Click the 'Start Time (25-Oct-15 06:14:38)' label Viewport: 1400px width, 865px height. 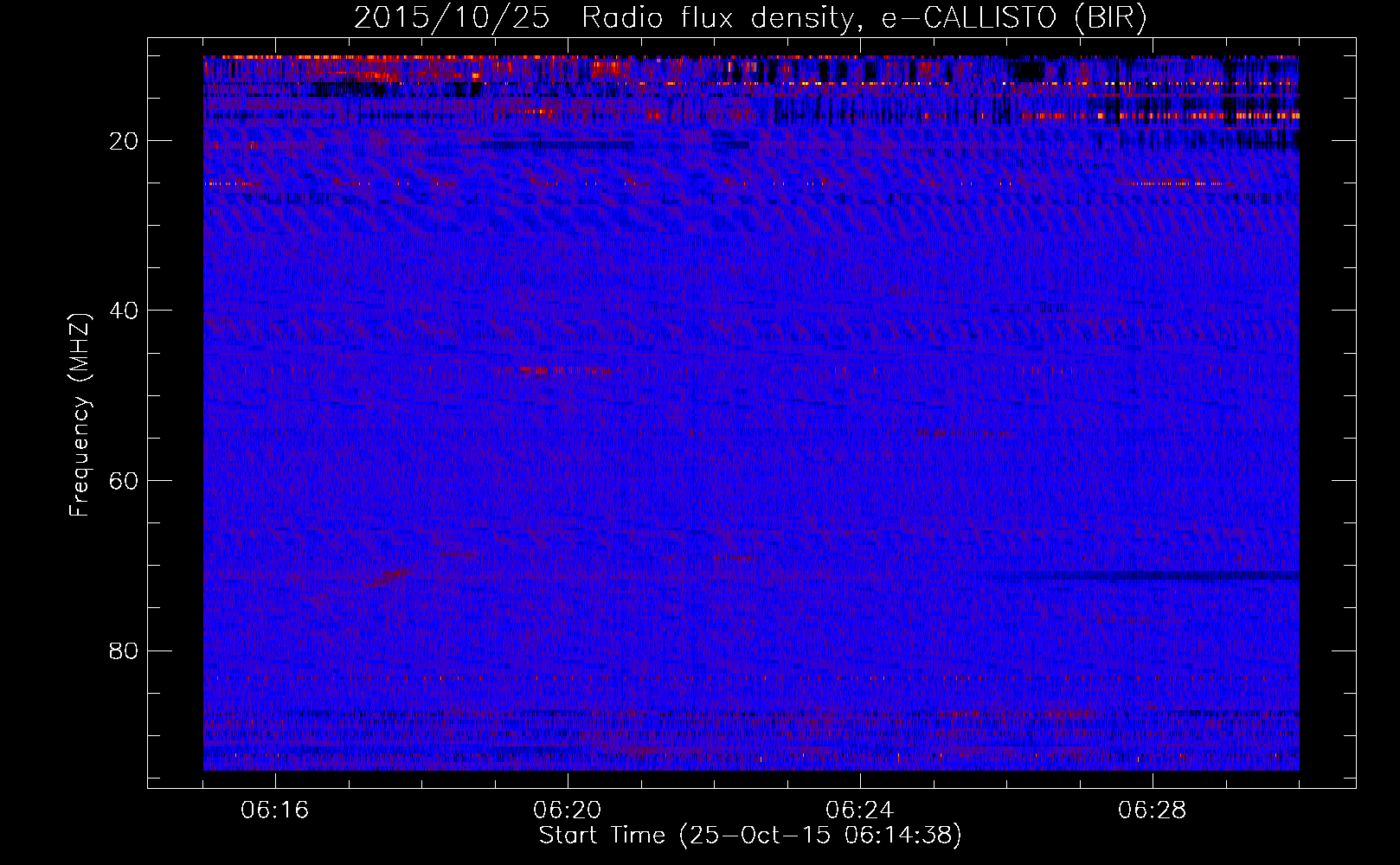pyautogui.click(x=750, y=836)
